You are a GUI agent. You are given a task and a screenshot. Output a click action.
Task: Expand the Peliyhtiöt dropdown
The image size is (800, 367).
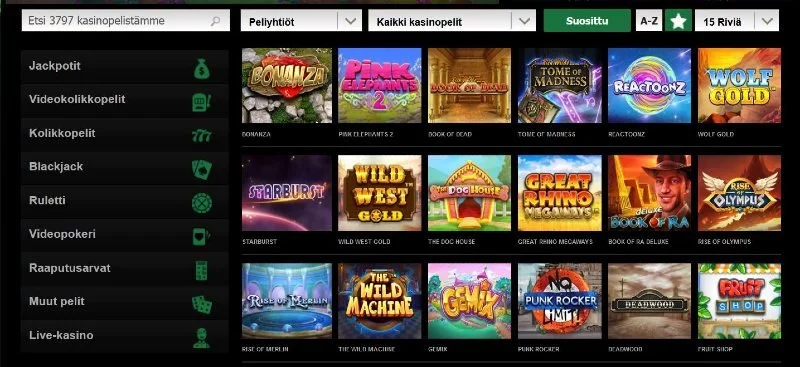tap(301, 21)
